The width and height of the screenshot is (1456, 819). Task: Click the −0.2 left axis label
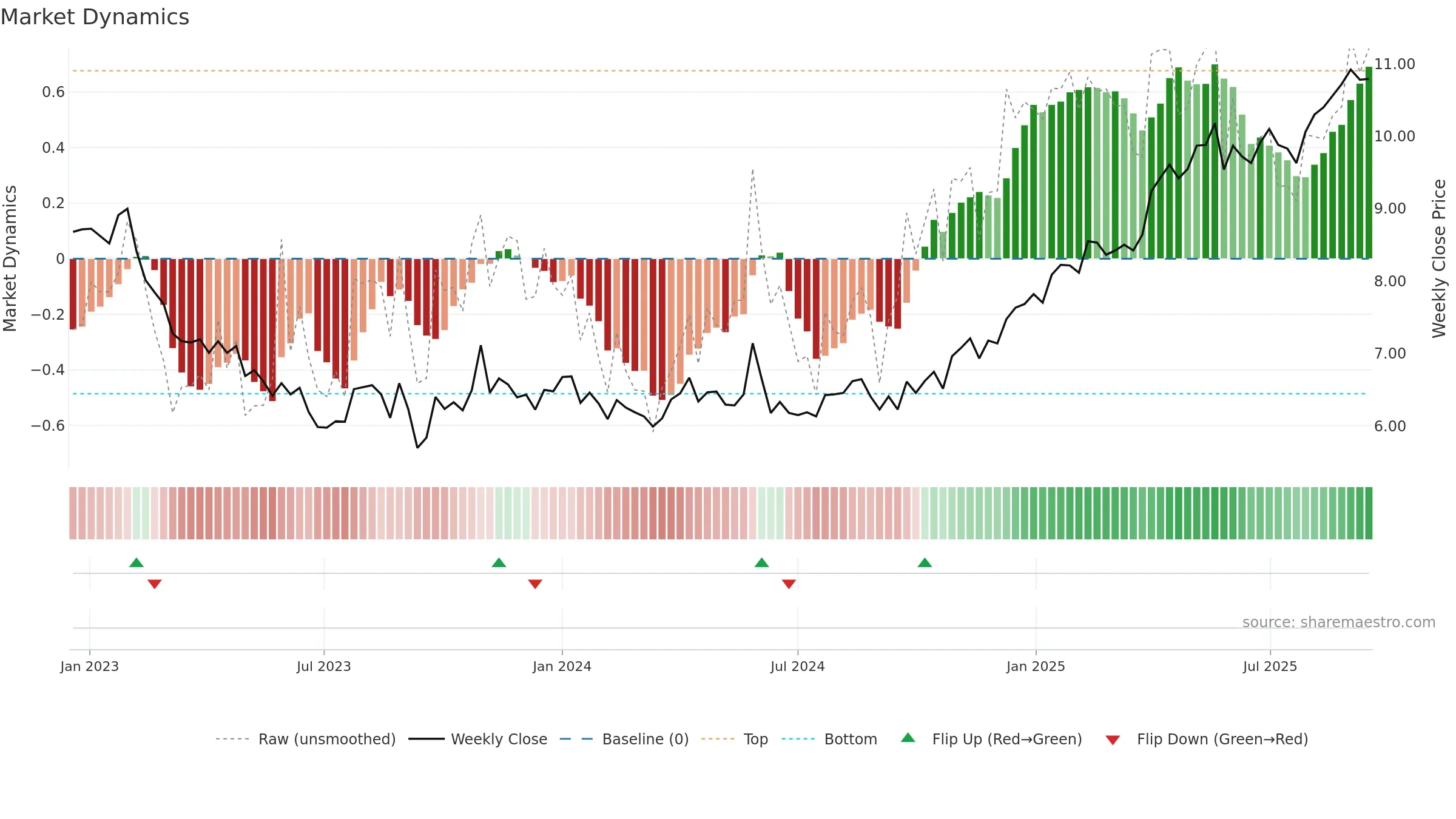click(x=48, y=314)
